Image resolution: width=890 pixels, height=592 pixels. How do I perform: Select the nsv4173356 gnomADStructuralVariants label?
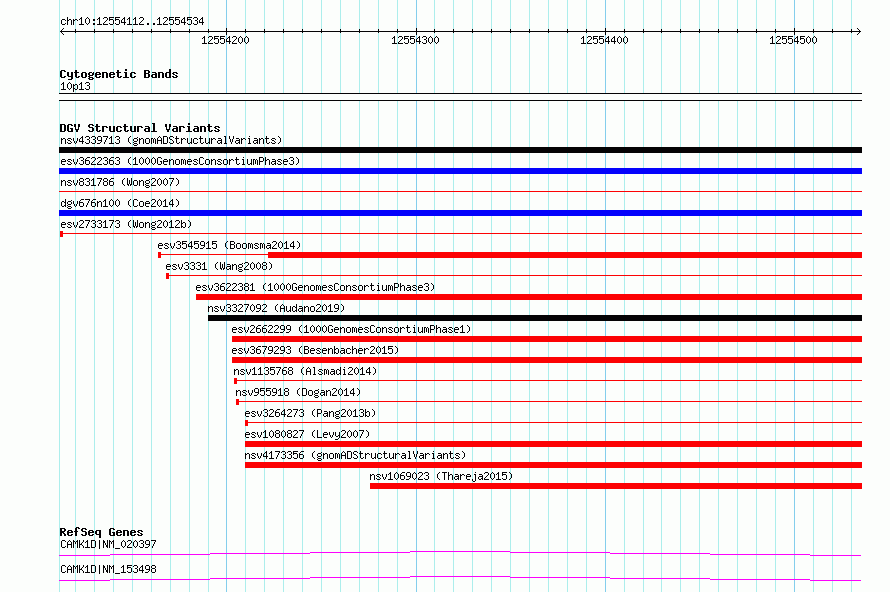(355, 455)
